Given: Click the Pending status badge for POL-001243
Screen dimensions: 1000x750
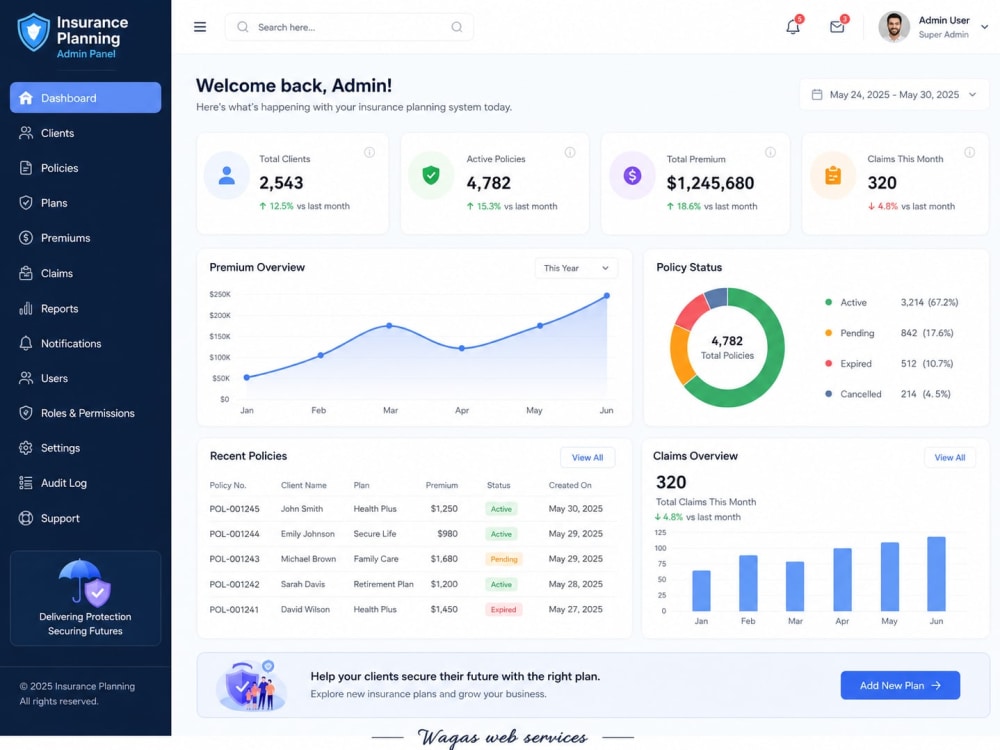Looking at the screenshot, I should 504,559.
